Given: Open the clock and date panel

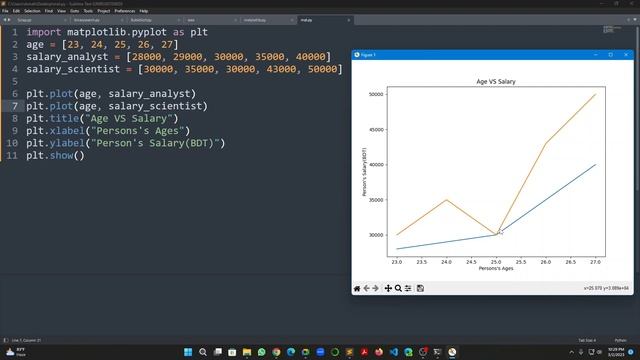Looking at the screenshot, I should coord(615,352).
